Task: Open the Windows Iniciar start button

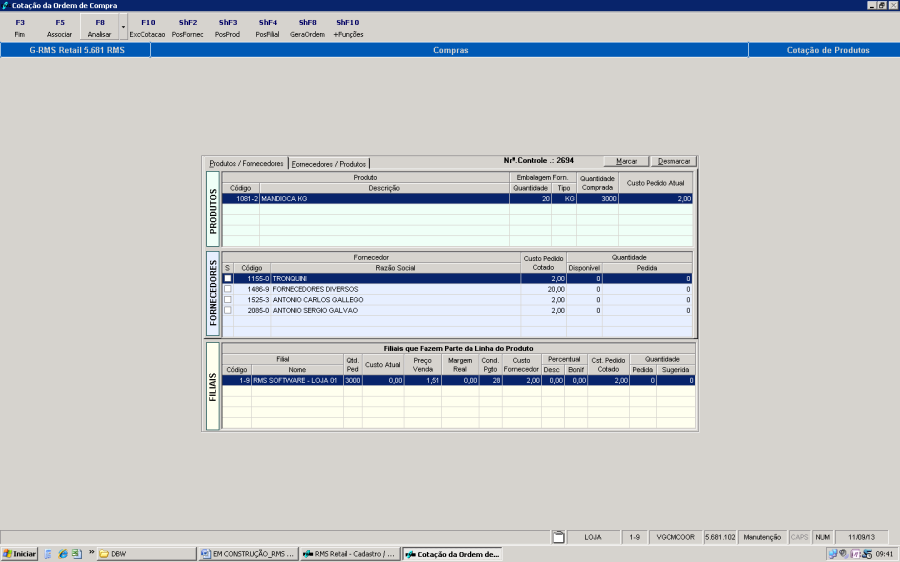Action: point(20,553)
